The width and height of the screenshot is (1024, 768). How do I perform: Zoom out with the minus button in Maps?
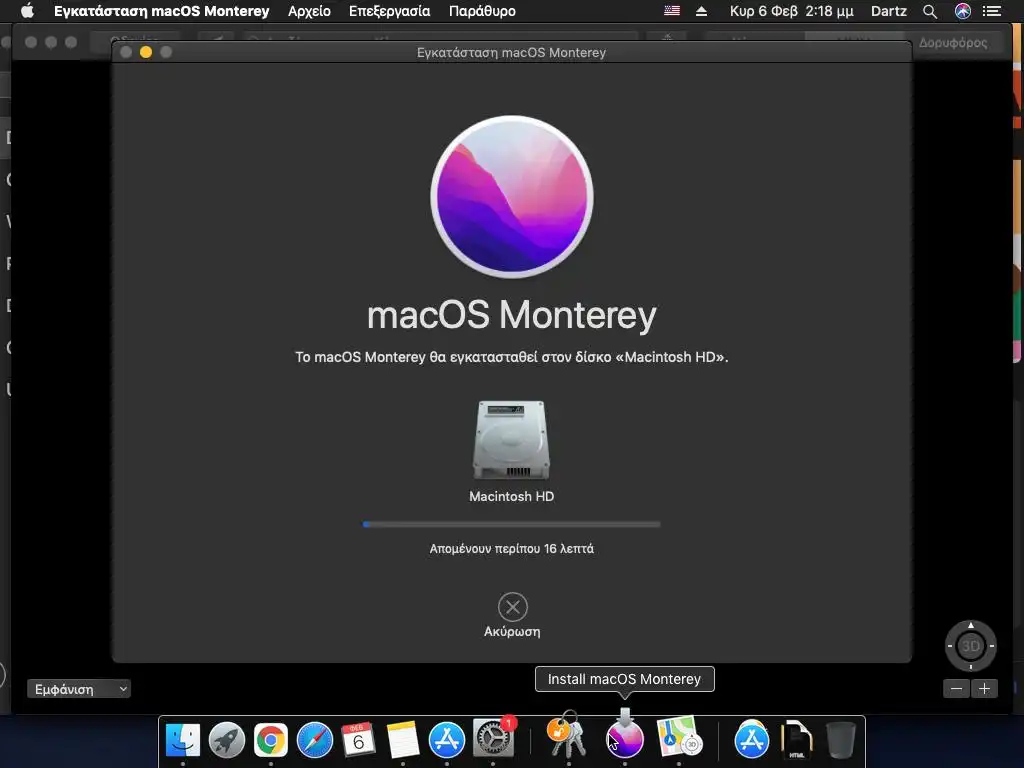[956, 688]
